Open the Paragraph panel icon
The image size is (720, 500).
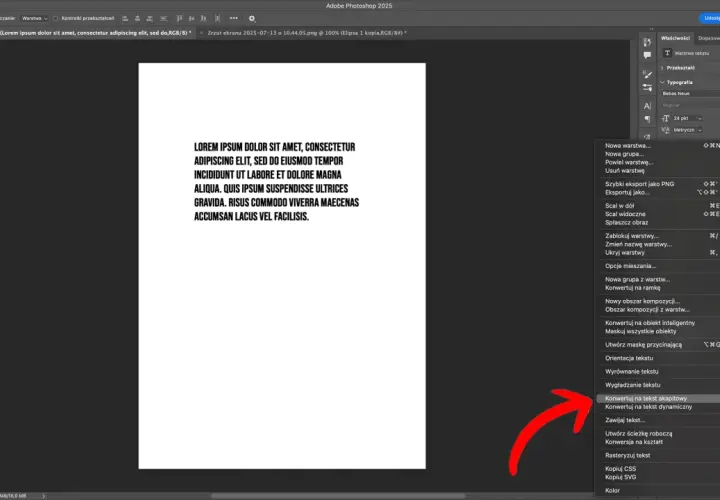point(647,119)
